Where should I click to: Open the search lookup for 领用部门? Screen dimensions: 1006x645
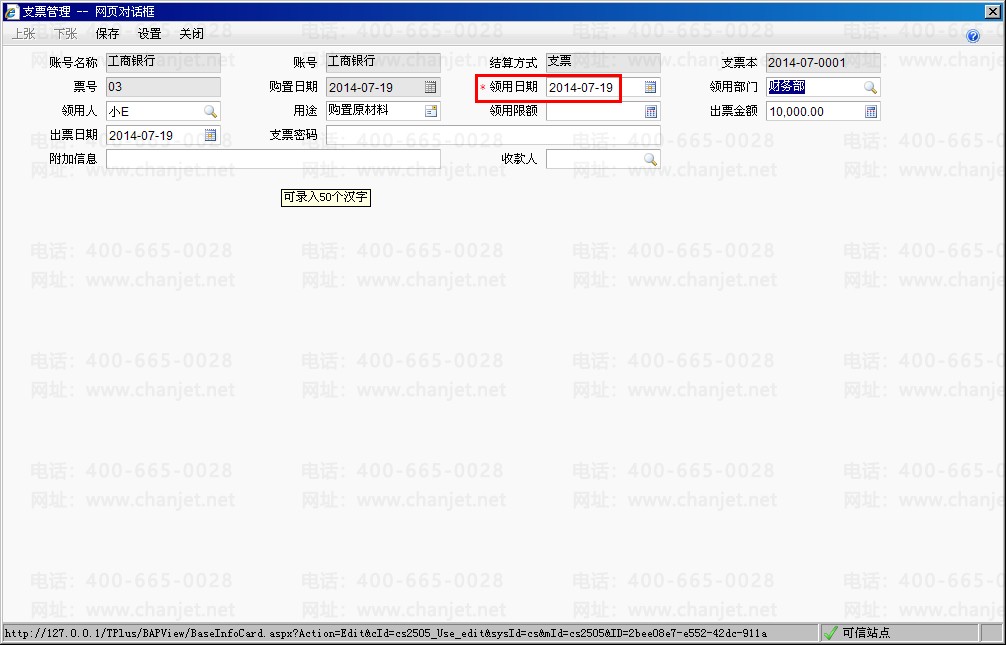point(870,87)
